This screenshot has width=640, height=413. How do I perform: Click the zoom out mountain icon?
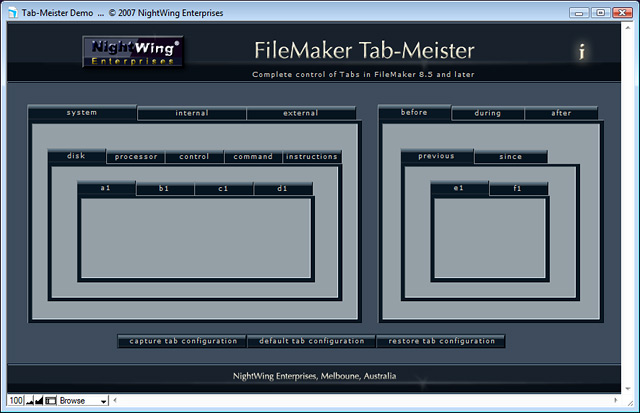click(x=29, y=401)
